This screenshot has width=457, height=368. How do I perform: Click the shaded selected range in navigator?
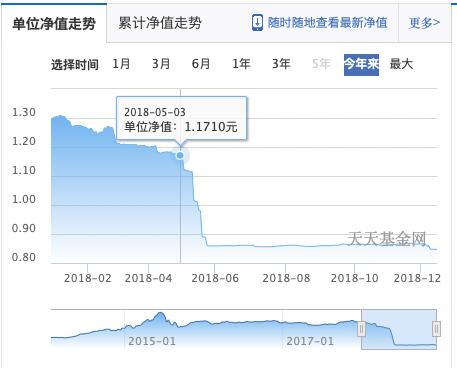pyautogui.click(x=399, y=329)
